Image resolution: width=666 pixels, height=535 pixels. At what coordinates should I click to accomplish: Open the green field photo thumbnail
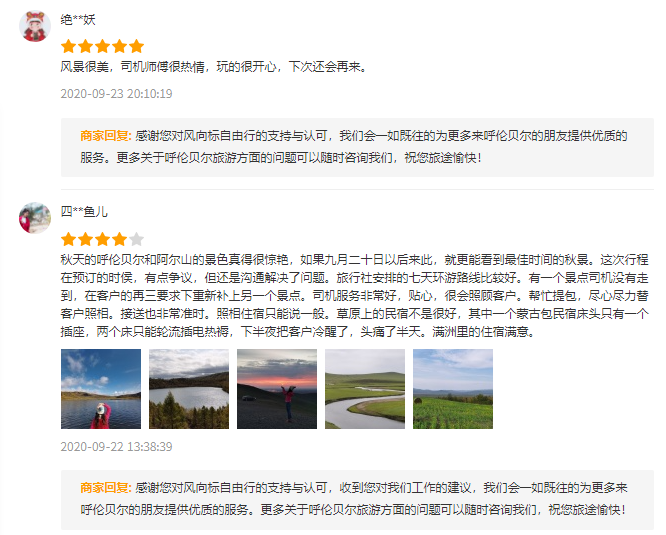pos(453,389)
